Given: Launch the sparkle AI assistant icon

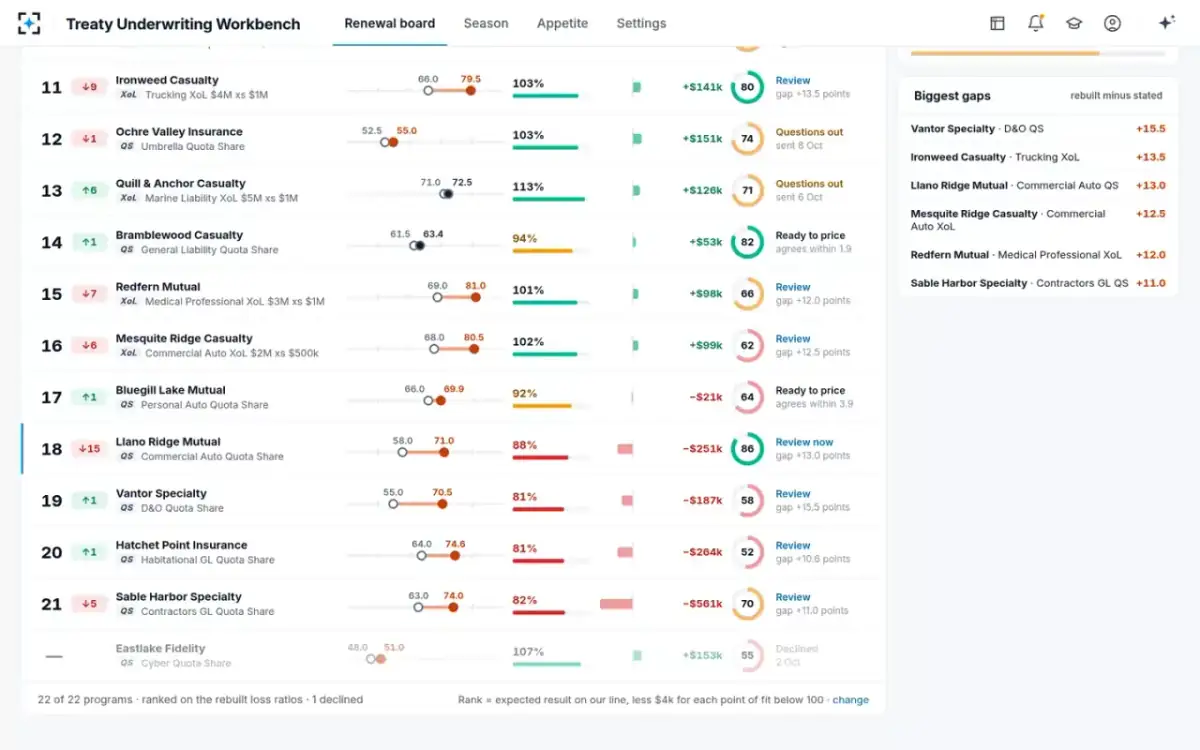Looking at the screenshot, I should point(1166,23).
